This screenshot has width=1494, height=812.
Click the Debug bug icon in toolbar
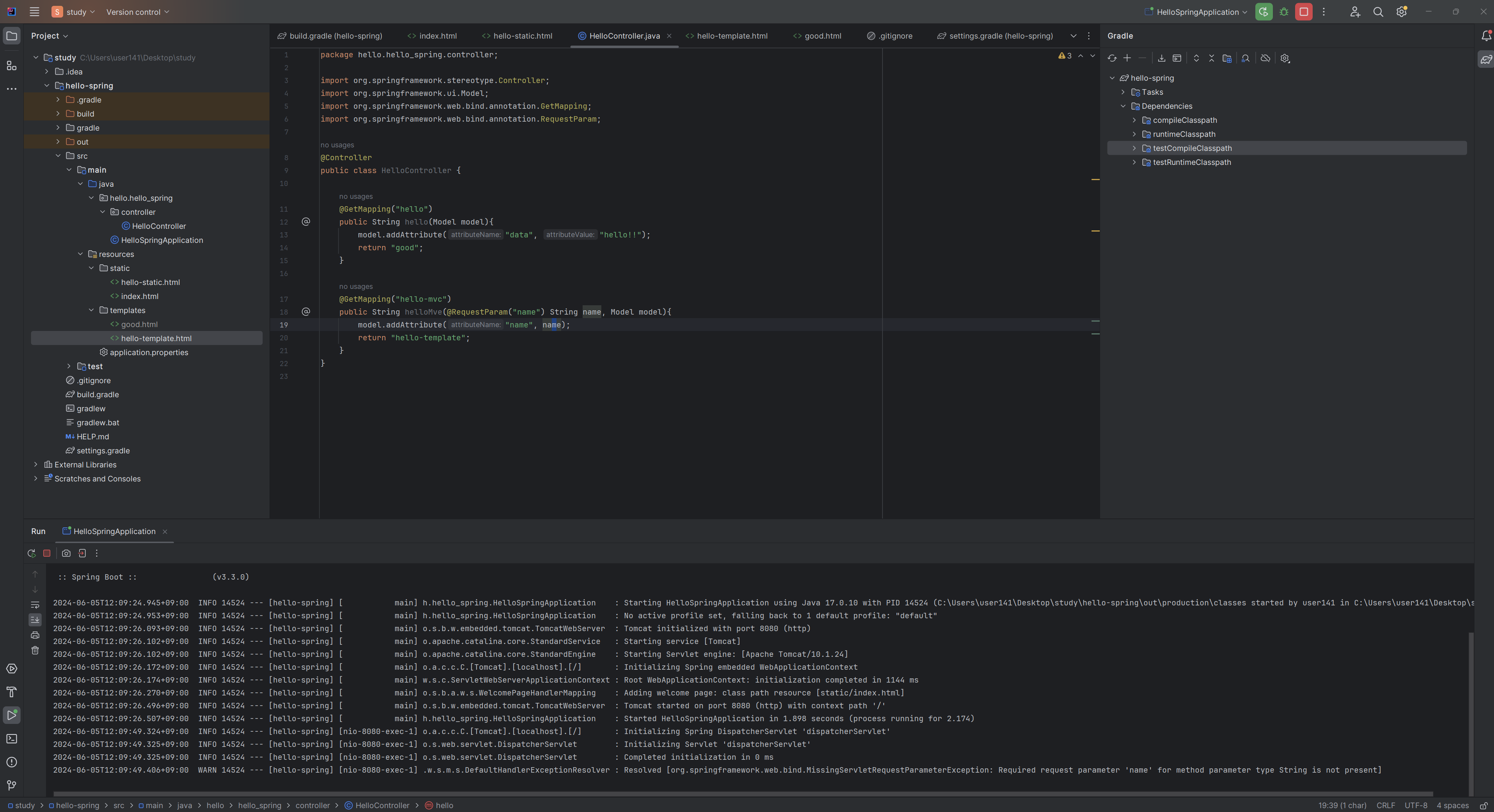1283,12
